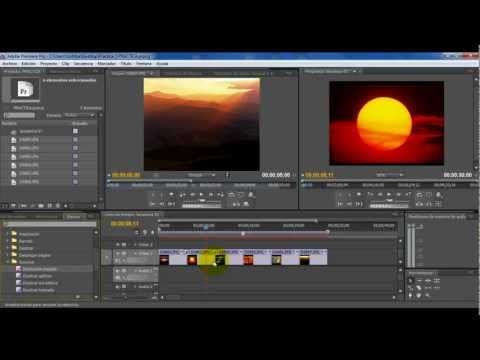The image size is (480, 360).
Task: Open the Proyecto menu
Action: pos(49,63)
